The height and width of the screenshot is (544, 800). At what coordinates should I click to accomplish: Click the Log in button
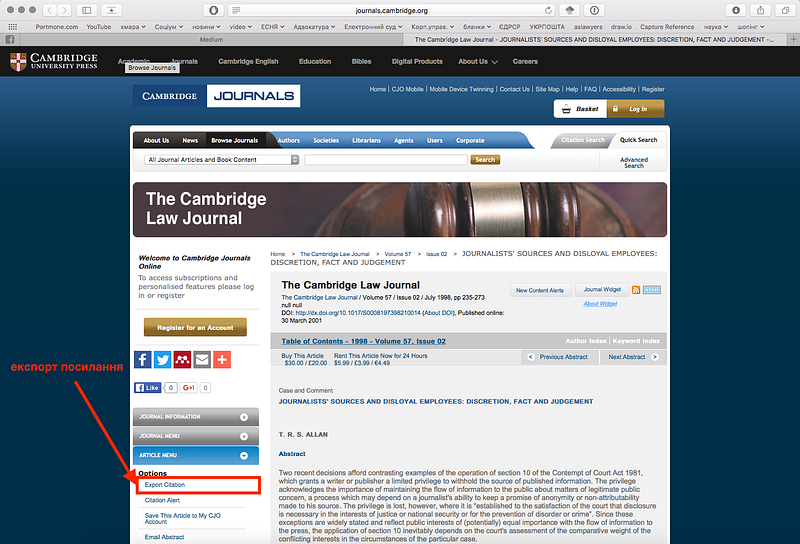[636, 109]
